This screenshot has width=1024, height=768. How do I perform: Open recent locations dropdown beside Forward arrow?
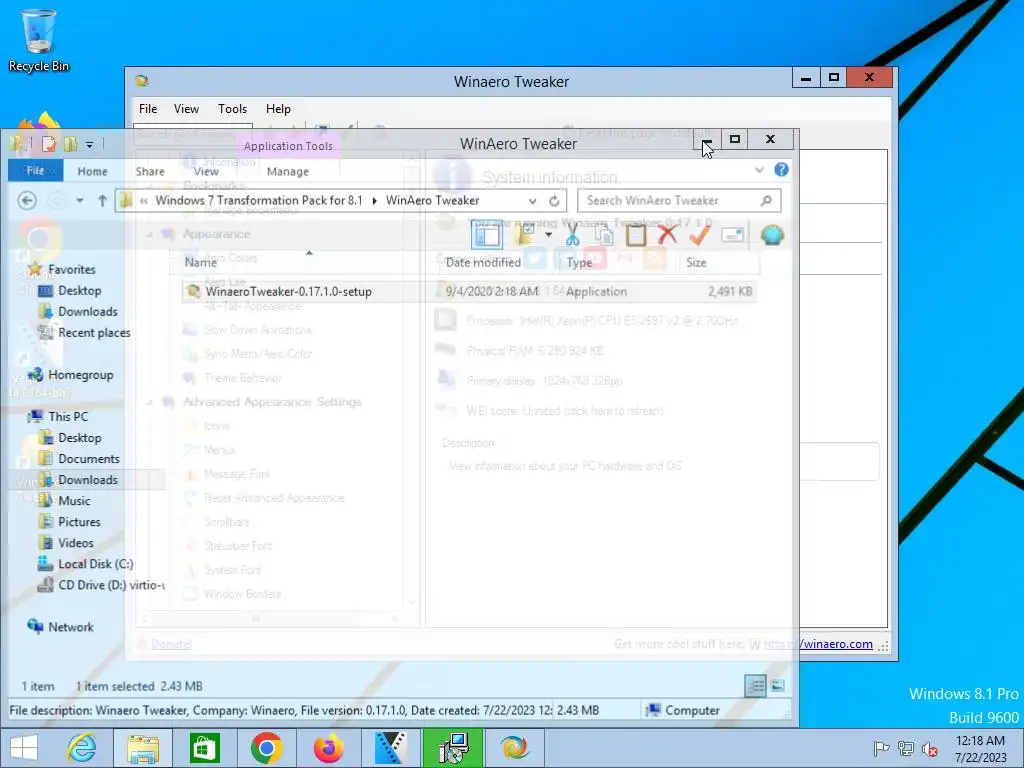[80, 200]
